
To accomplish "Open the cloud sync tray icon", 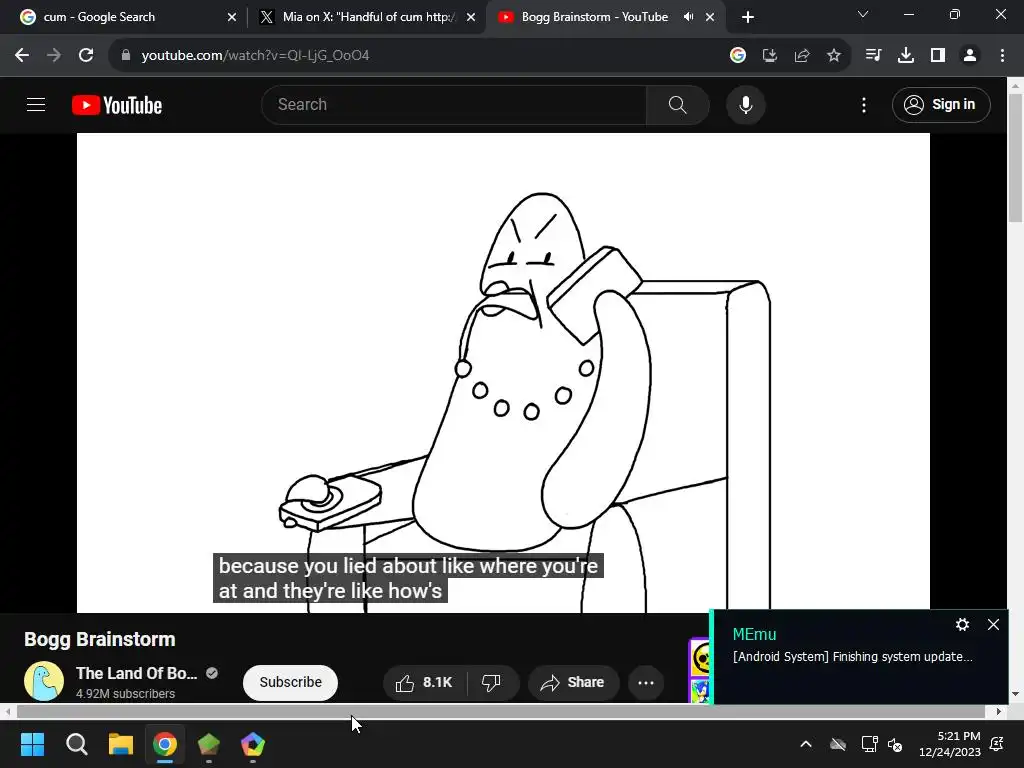I will (838, 744).
